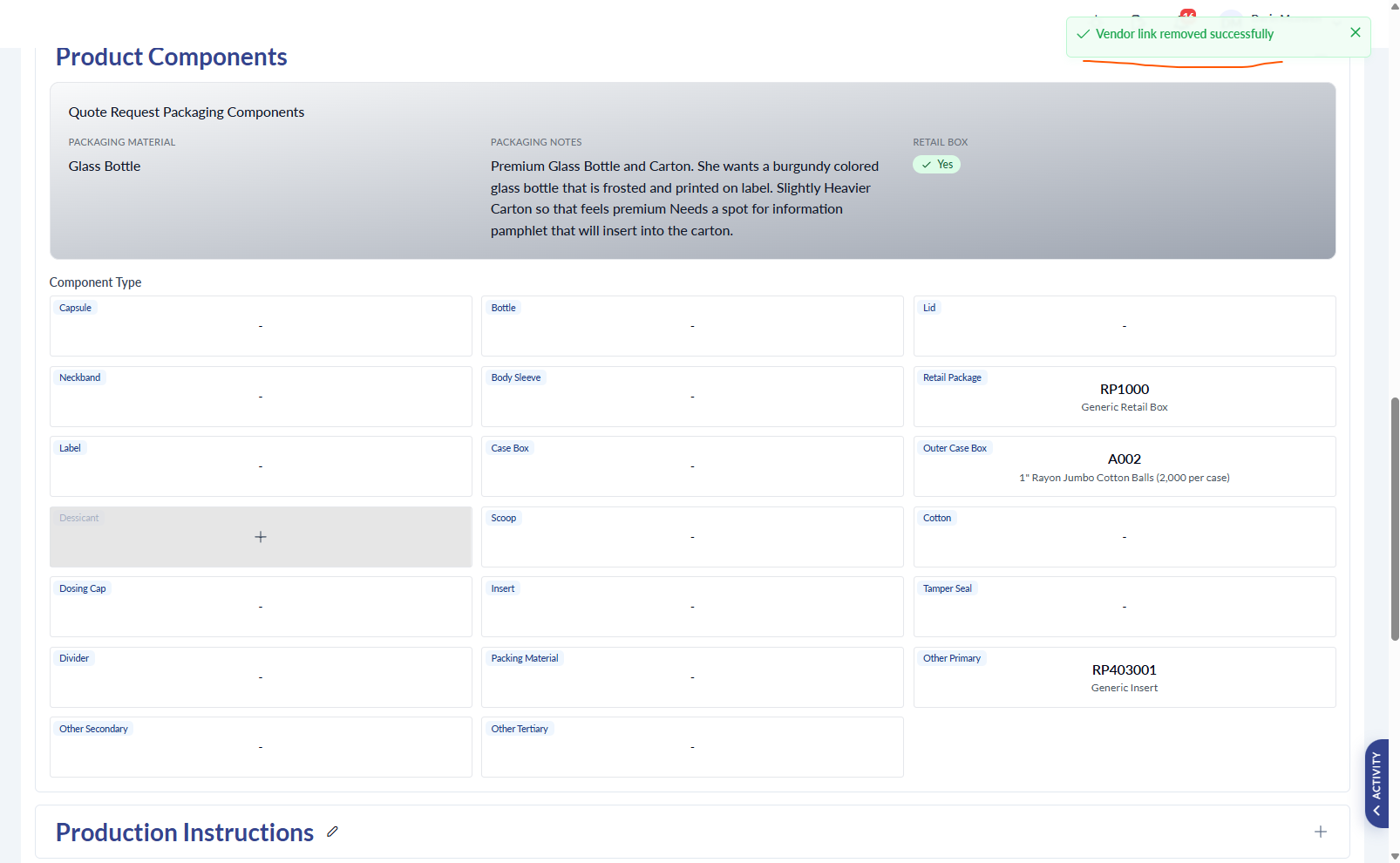Click the Quote Request Packaging Components title

tap(187, 112)
